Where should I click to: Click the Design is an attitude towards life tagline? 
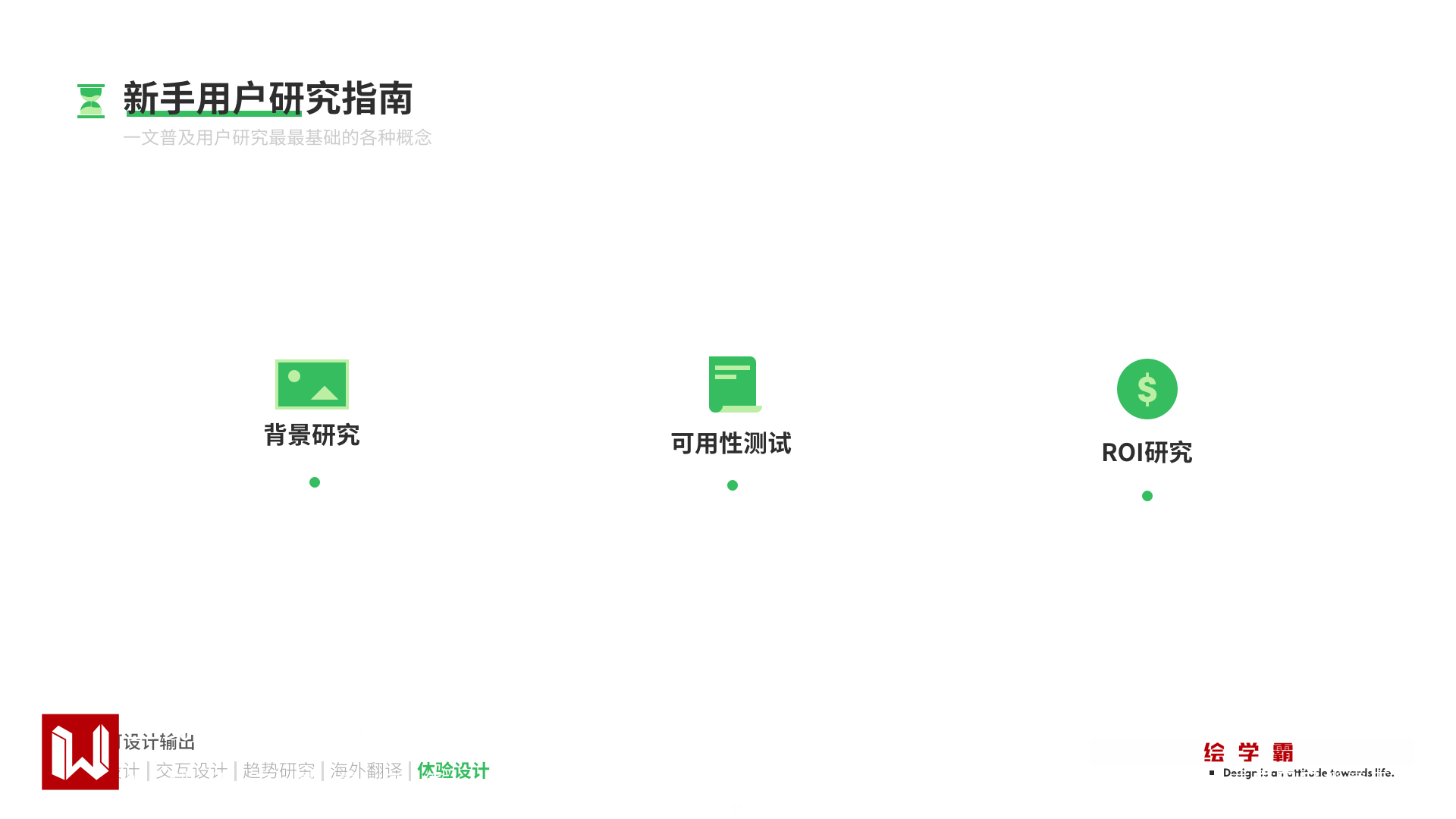[x=1308, y=773]
